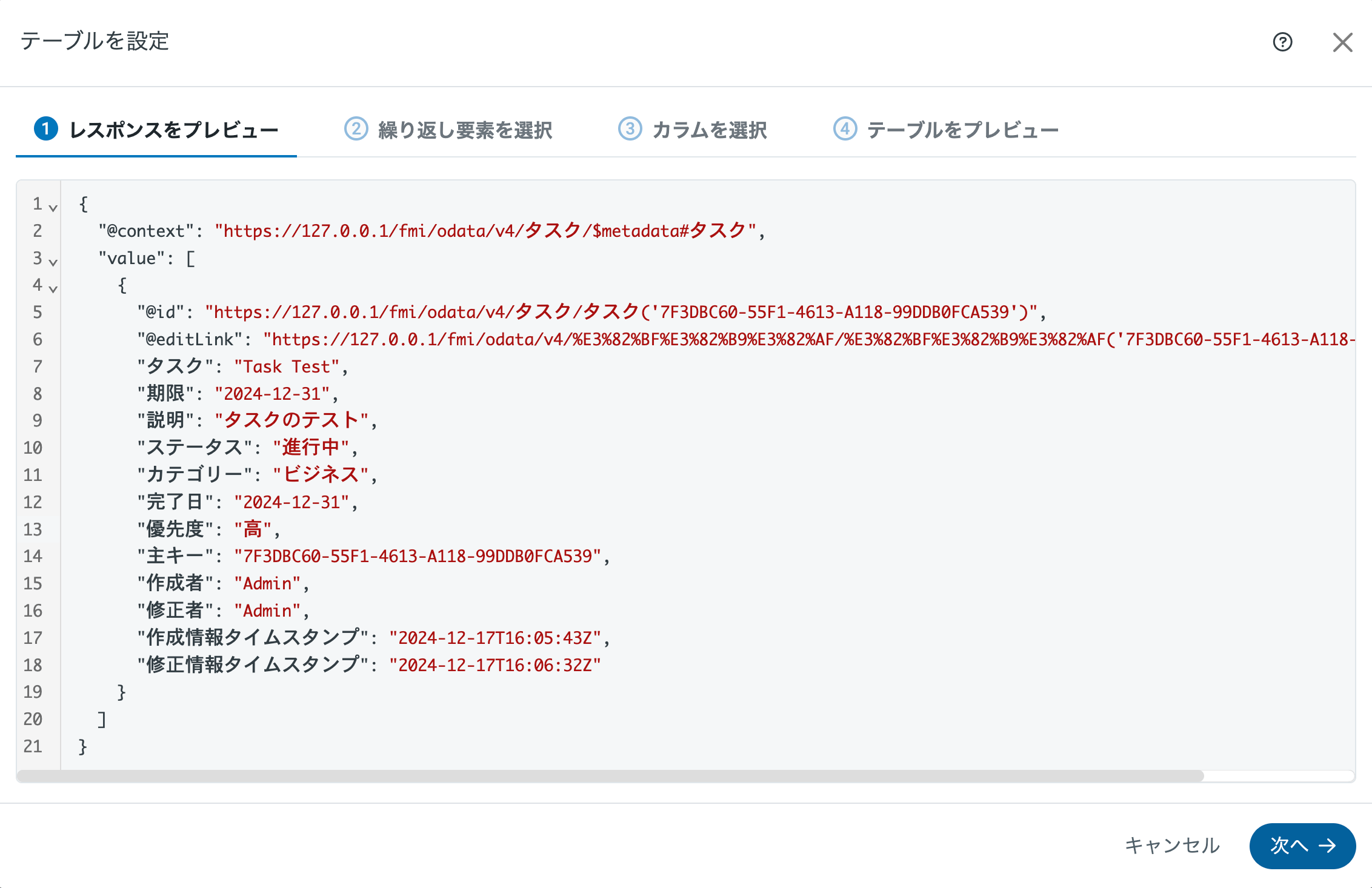
Task: Click the "Task Test" value on line 7
Action: [287, 366]
